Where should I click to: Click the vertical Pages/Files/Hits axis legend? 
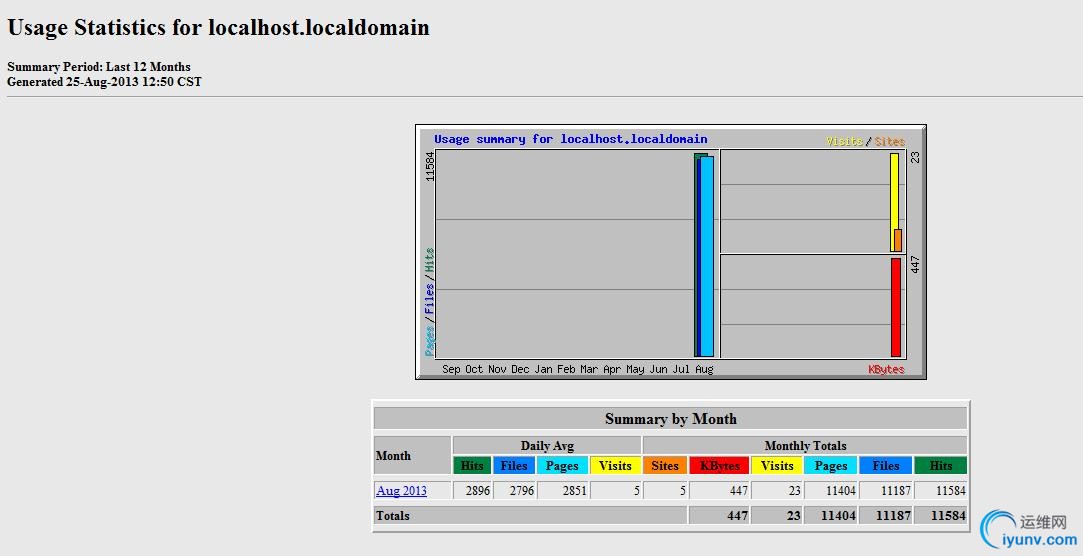click(430, 302)
